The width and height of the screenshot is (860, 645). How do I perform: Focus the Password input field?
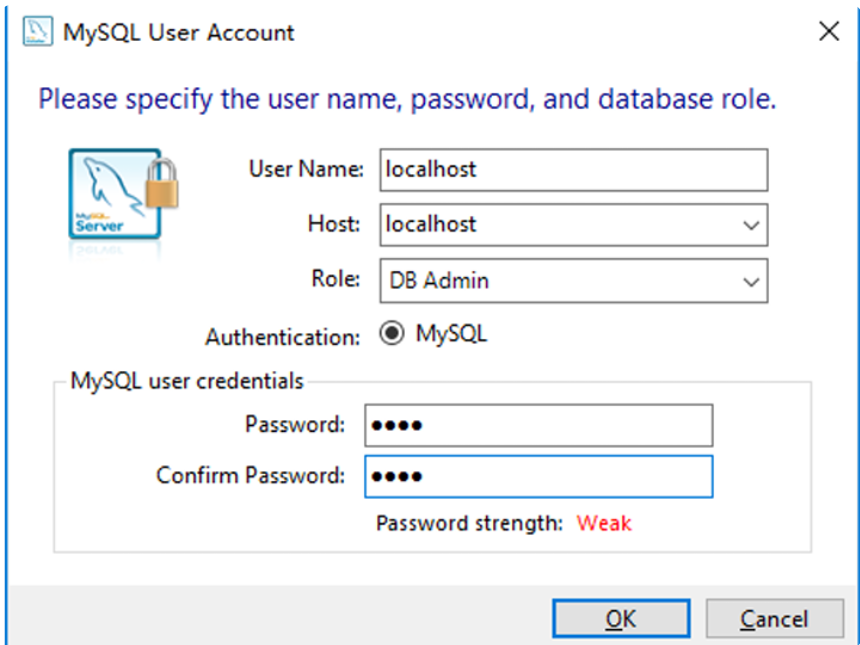[539, 425]
